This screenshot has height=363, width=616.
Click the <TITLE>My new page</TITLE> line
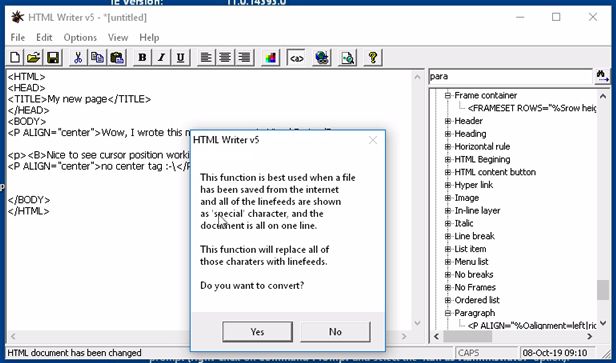click(79, 99)
